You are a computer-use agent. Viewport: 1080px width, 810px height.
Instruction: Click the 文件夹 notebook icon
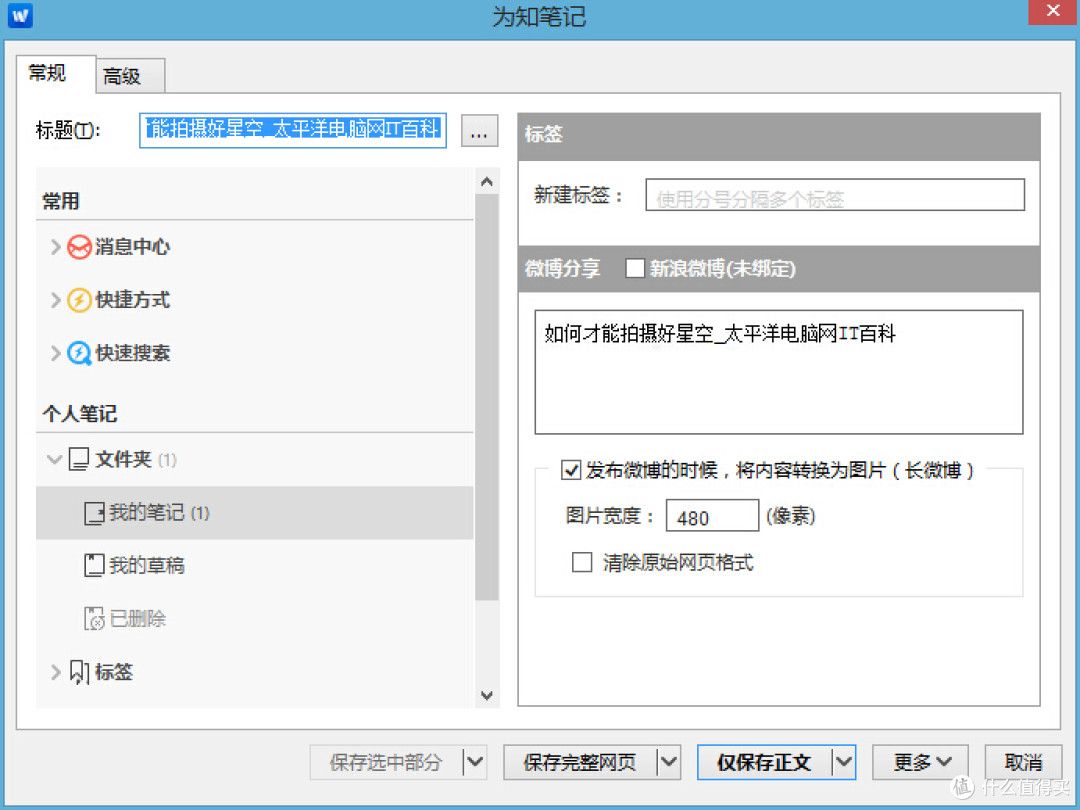(79, 459)
